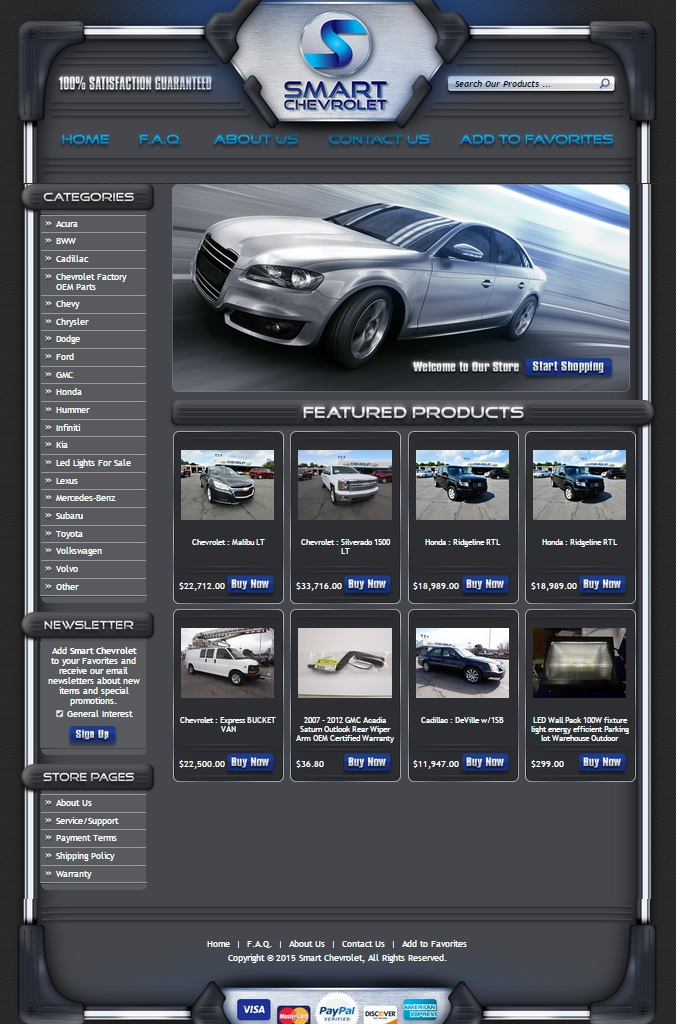The image size is (676, 1024).
Task: Open the Home menu item
Action: (x=86, y=139)
